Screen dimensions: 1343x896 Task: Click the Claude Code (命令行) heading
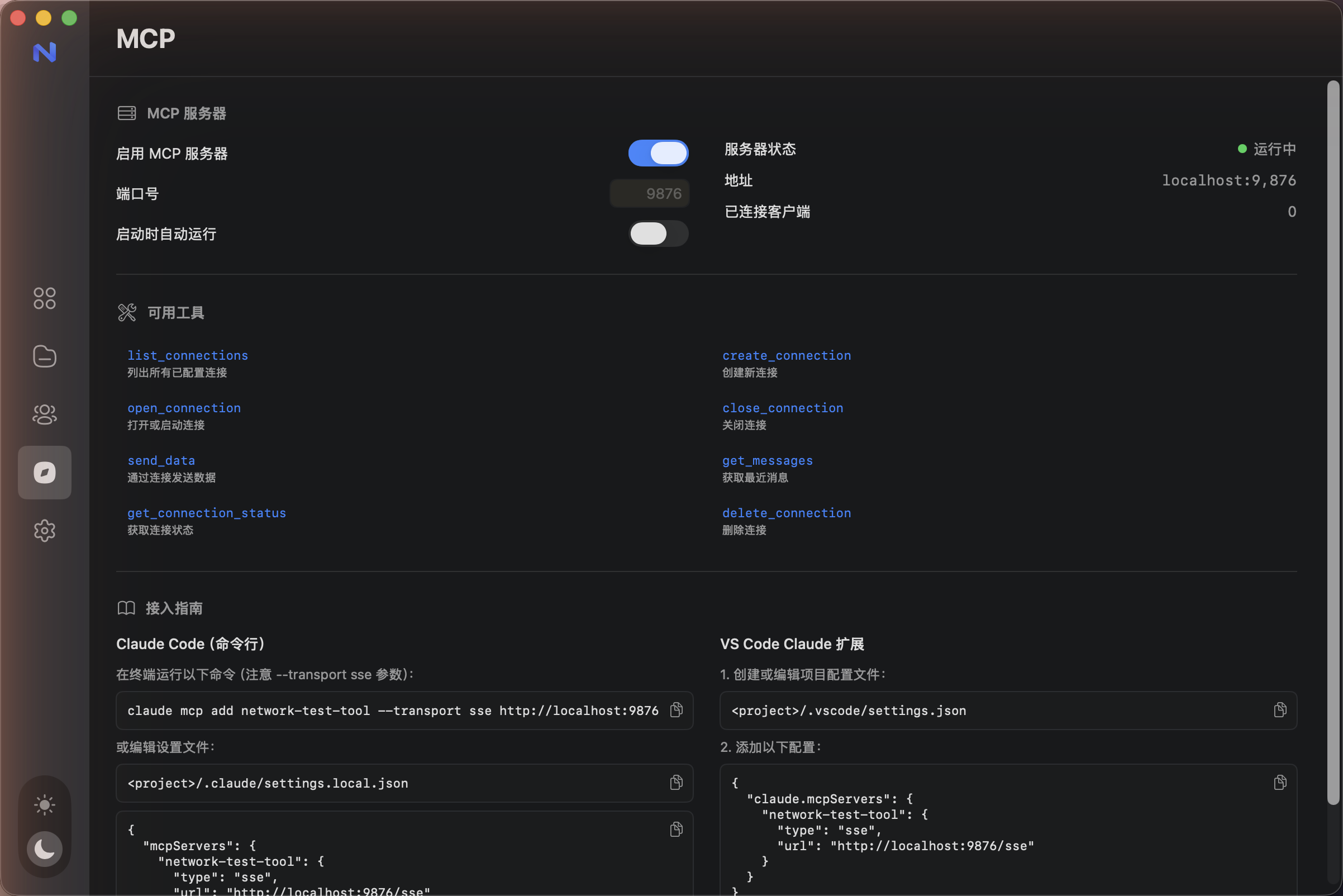[191, 644]
